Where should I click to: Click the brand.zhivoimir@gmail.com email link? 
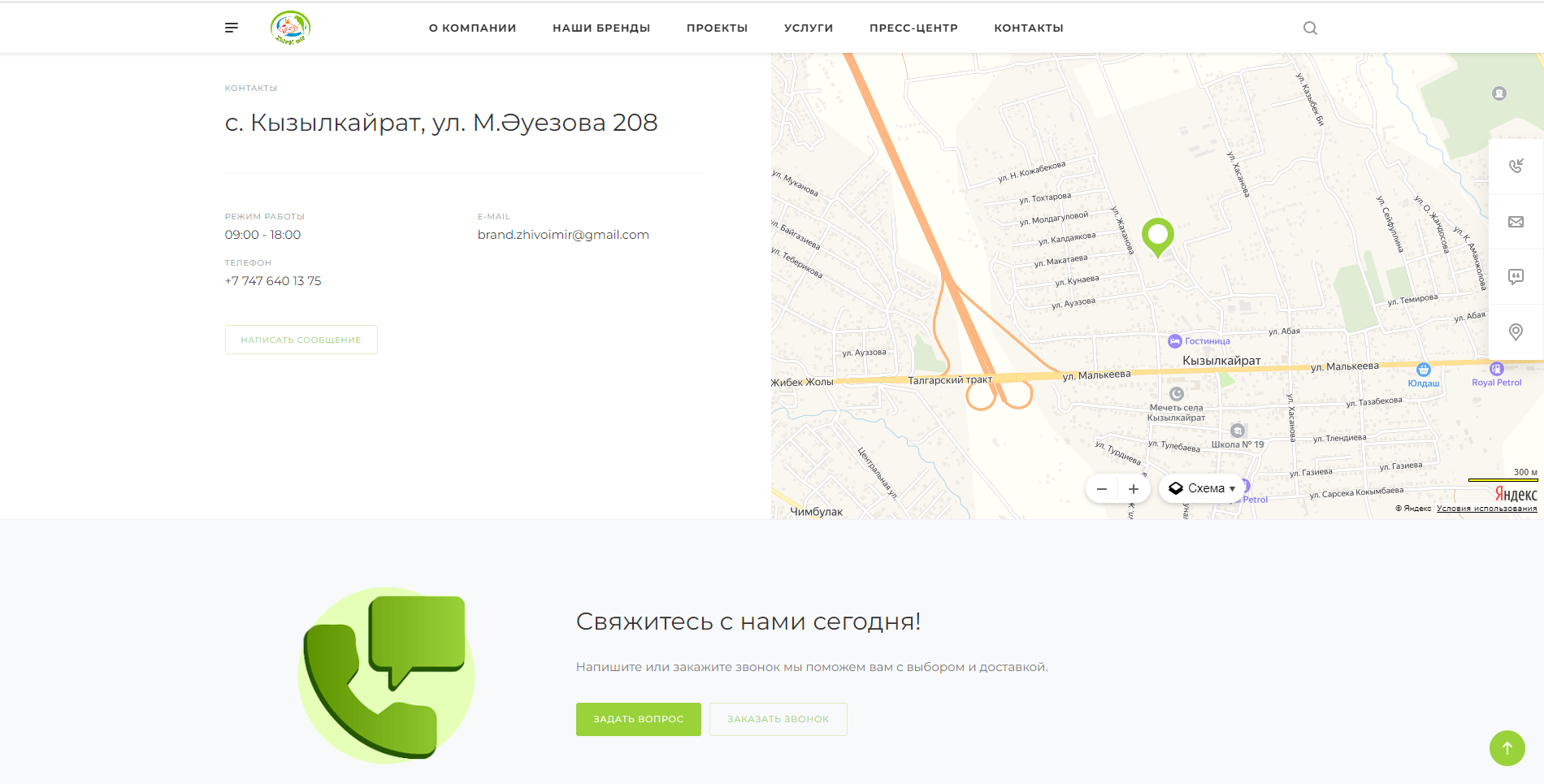(563, 235)
